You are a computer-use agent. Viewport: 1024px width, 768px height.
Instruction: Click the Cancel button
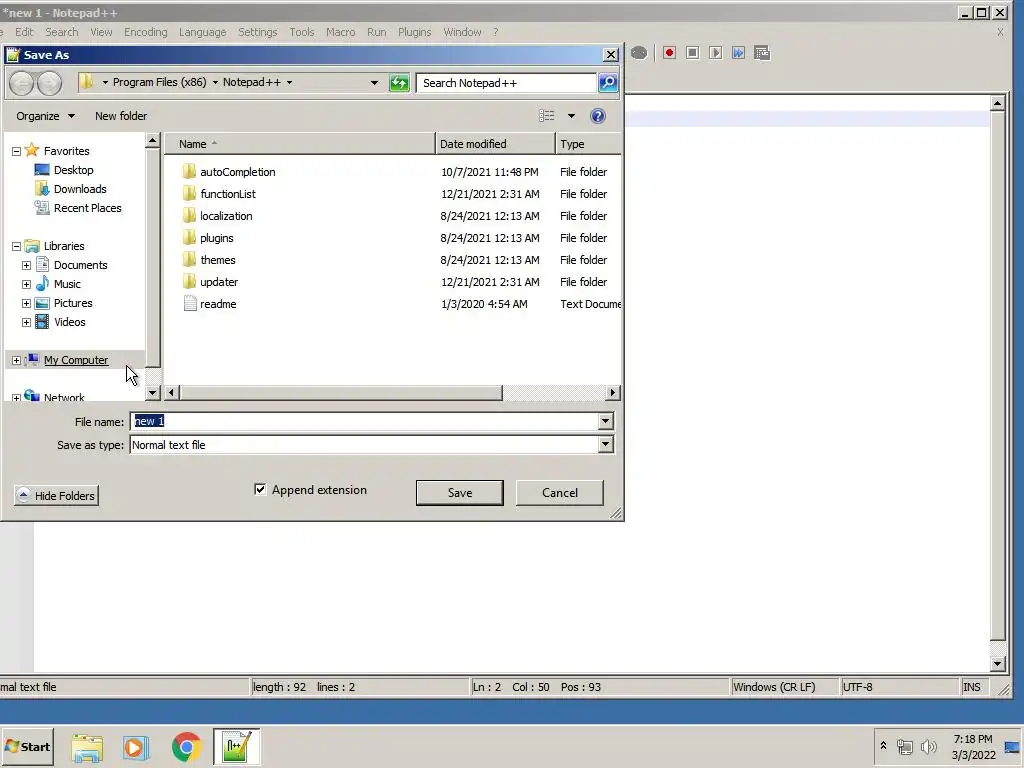[x=560, y=493]
